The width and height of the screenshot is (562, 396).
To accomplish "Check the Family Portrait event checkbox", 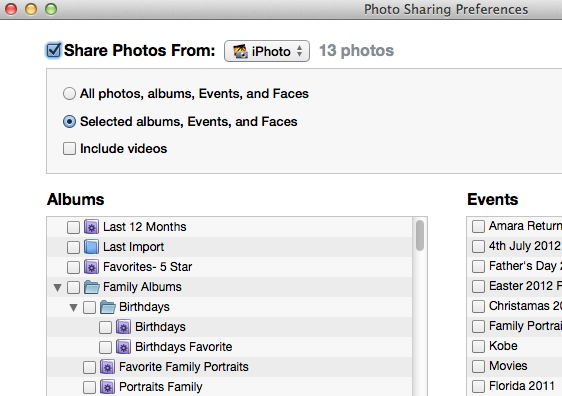I will (x=478, y=326).
